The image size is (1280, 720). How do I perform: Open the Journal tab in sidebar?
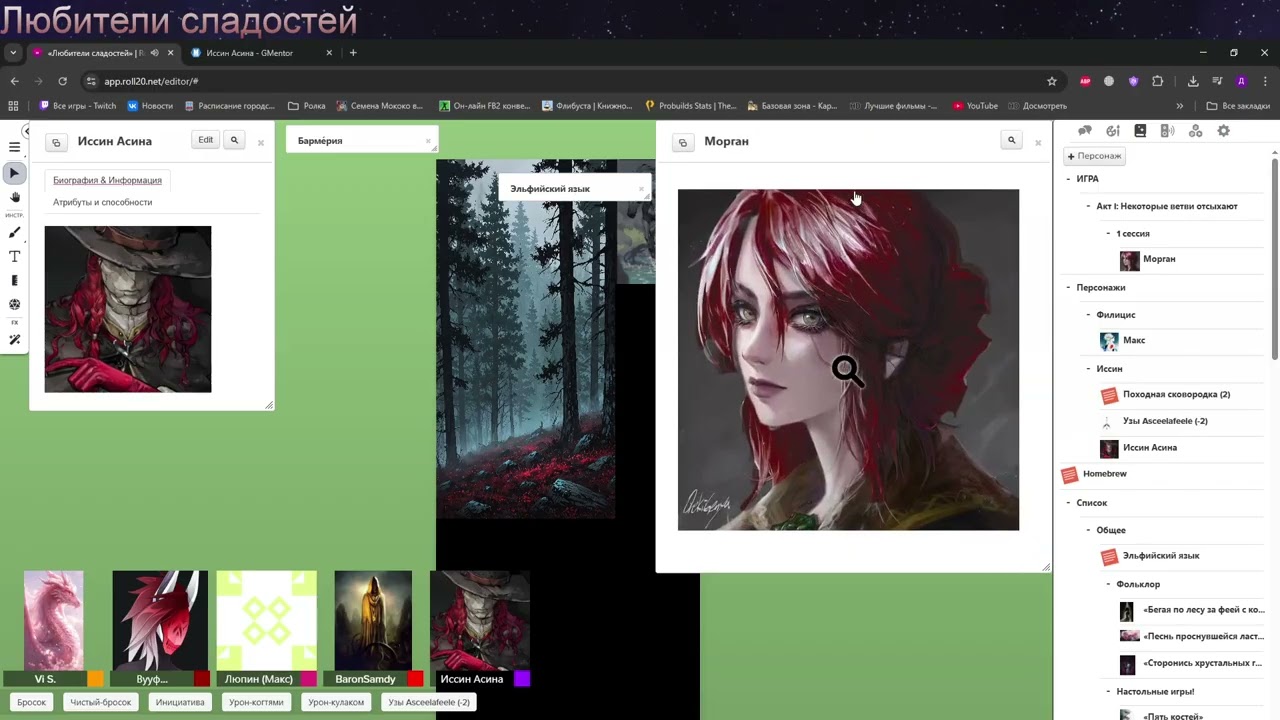(x=1140, y=131)
